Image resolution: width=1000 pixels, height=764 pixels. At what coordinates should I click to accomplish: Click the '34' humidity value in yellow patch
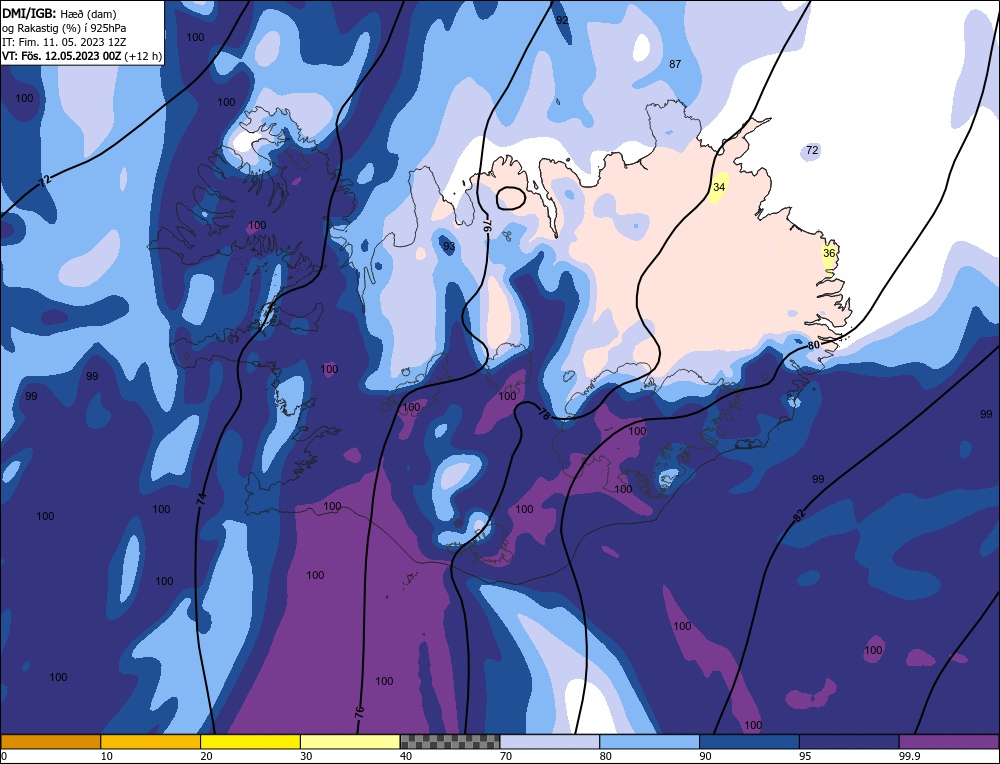719,187
